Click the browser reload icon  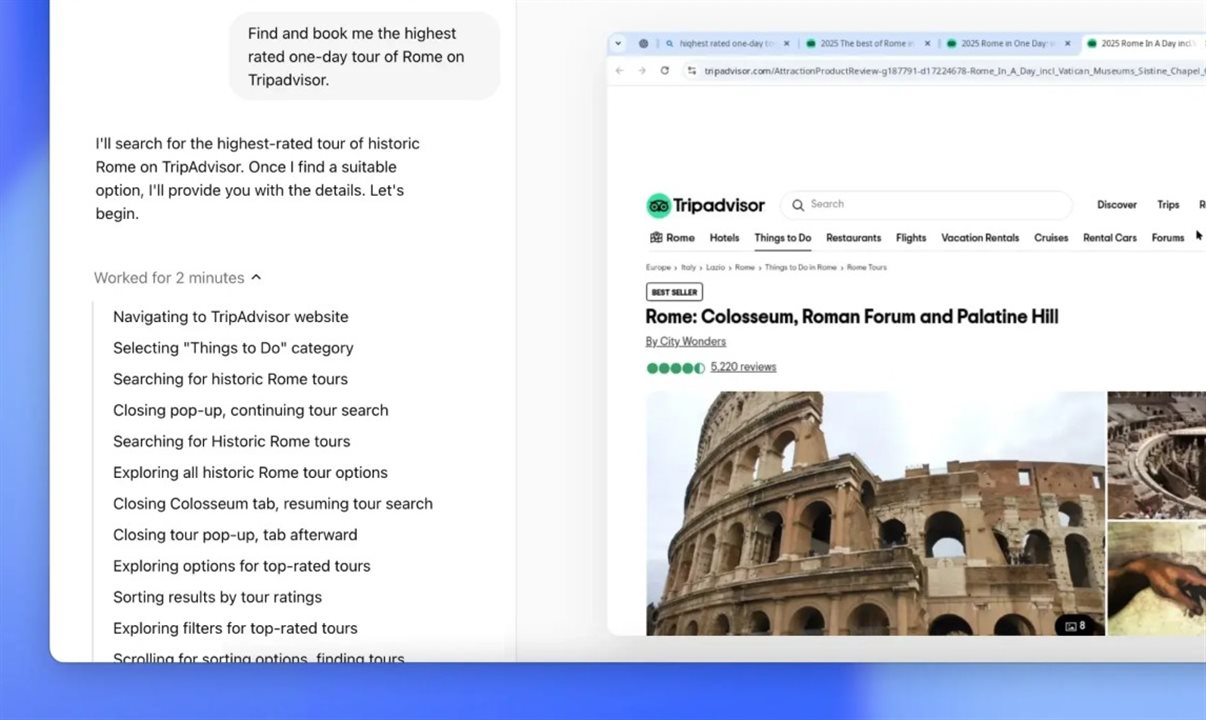(663, 70)
